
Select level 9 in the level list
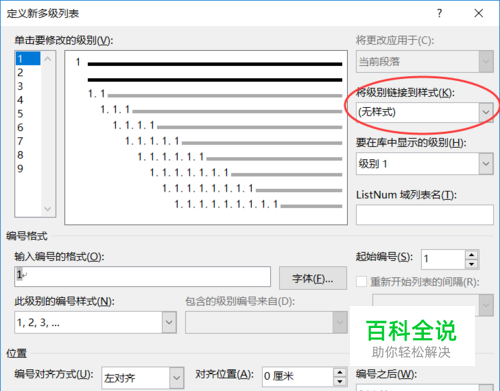(28, 168)
